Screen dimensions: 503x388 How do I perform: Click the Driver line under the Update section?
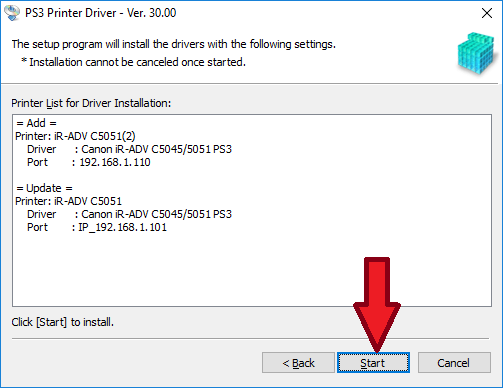tap(129, 214)
